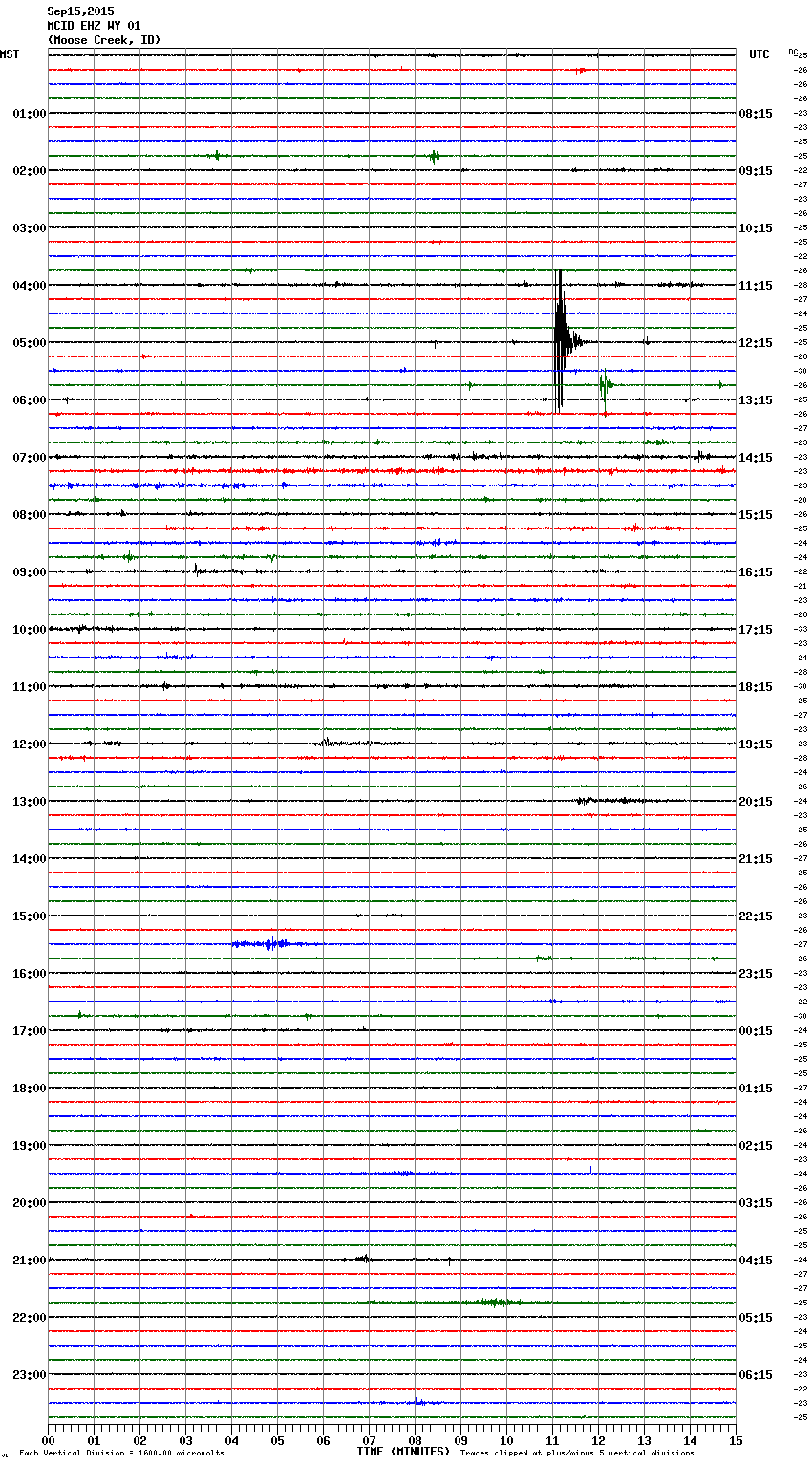812x1466 pixels.
Task: Select the 03:15 UTC time label
Action: pos(756,1203)
